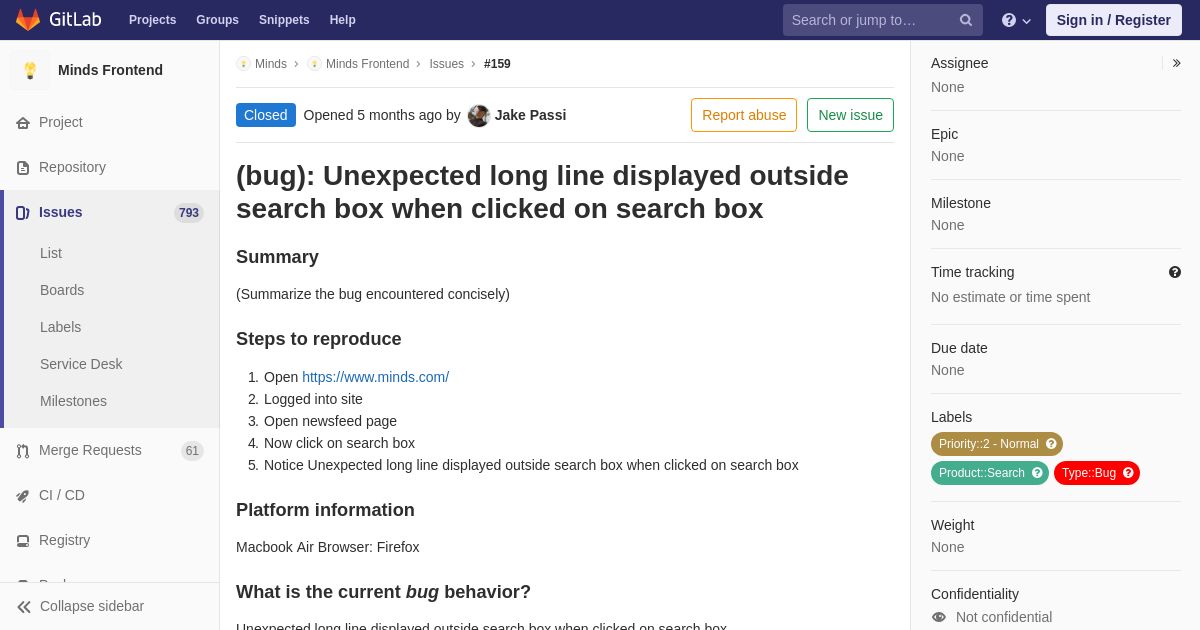Go to issues List submenu

[51, 253]
